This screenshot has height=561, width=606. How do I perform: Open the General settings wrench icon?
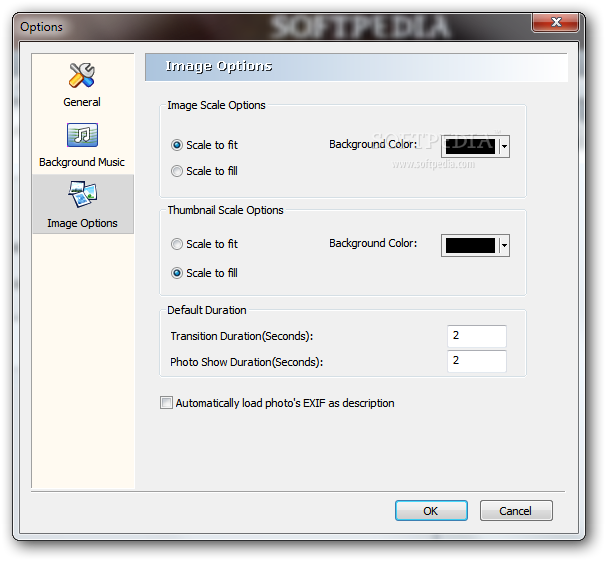coord(82,75)
